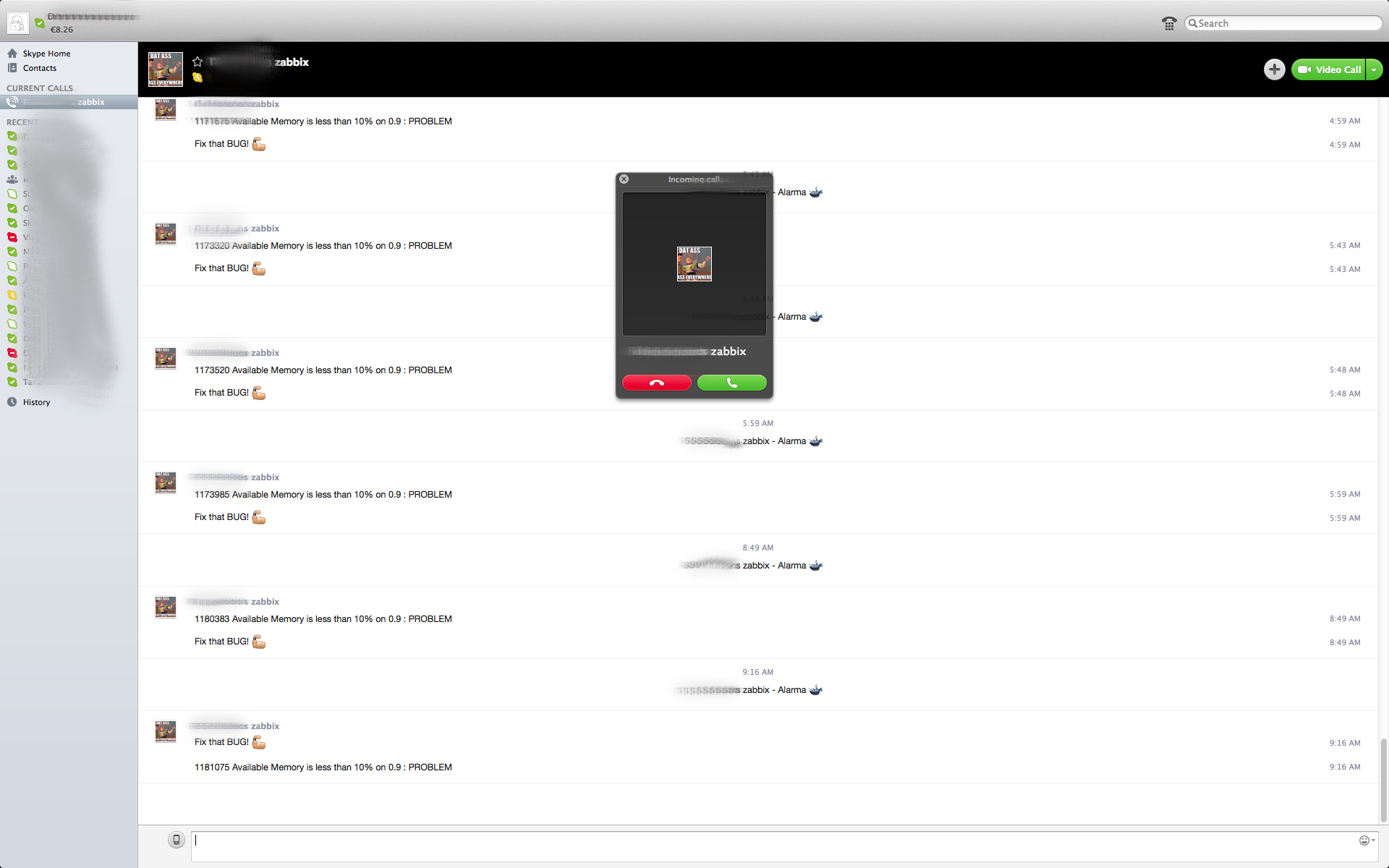Click the 5:59 AM Alarma call entry
The width and height of the screenshot is (1389, 868).
[x=752, y=441]
